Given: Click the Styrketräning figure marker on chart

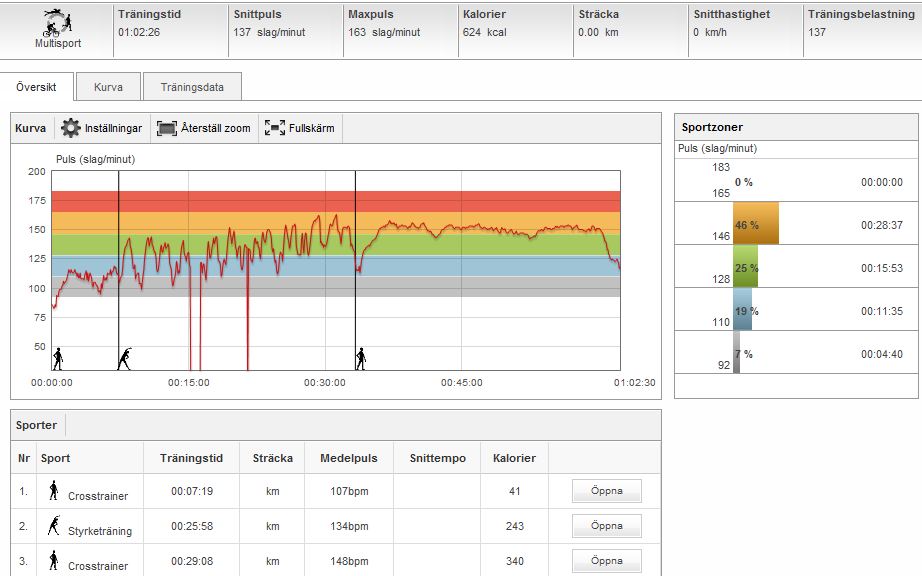Looking at the screenshot, I should point(125,359).
